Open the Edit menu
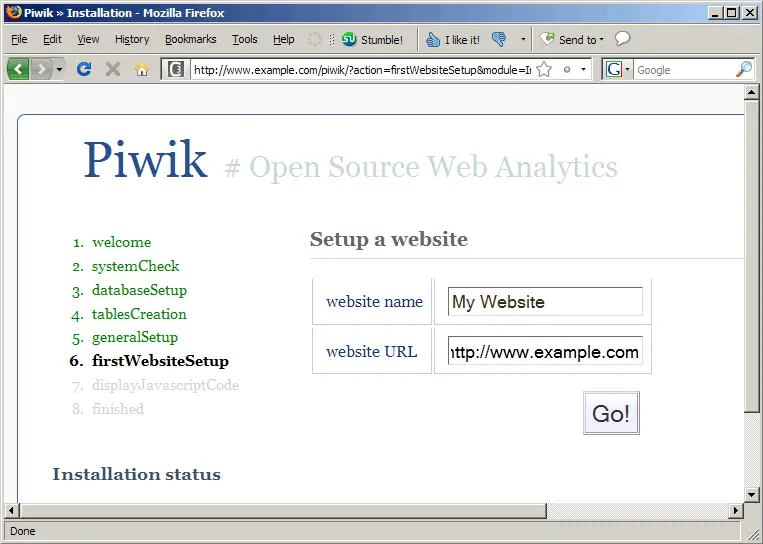Screen dimensions: 763x544 pos(52,39)
